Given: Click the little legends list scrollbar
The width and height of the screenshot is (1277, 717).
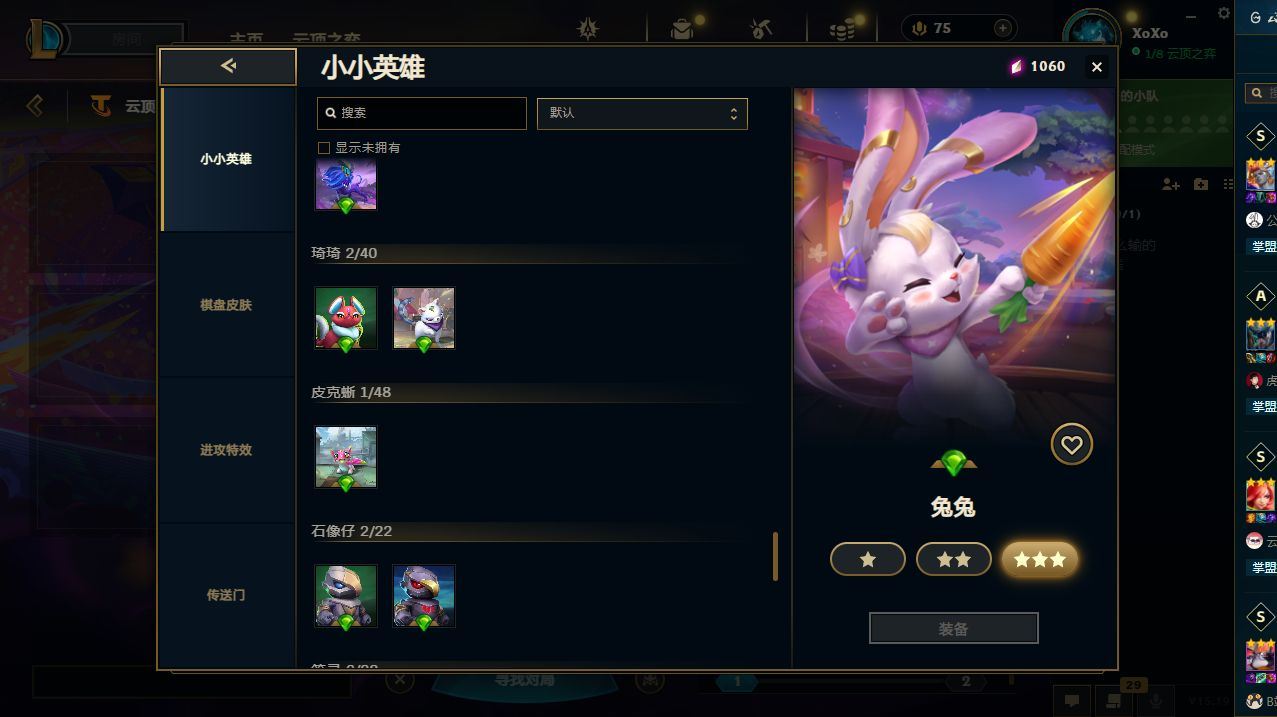Looking at the screenshot, I should [x=775, y=556].
